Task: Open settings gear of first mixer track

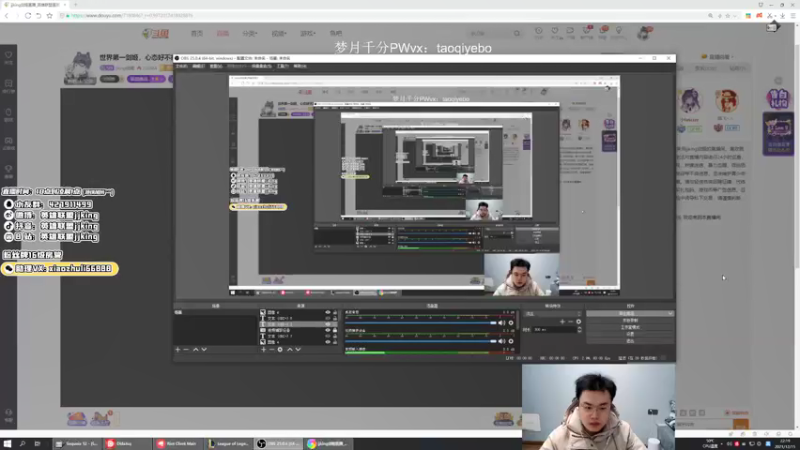Action: click(x=511, y=322)
